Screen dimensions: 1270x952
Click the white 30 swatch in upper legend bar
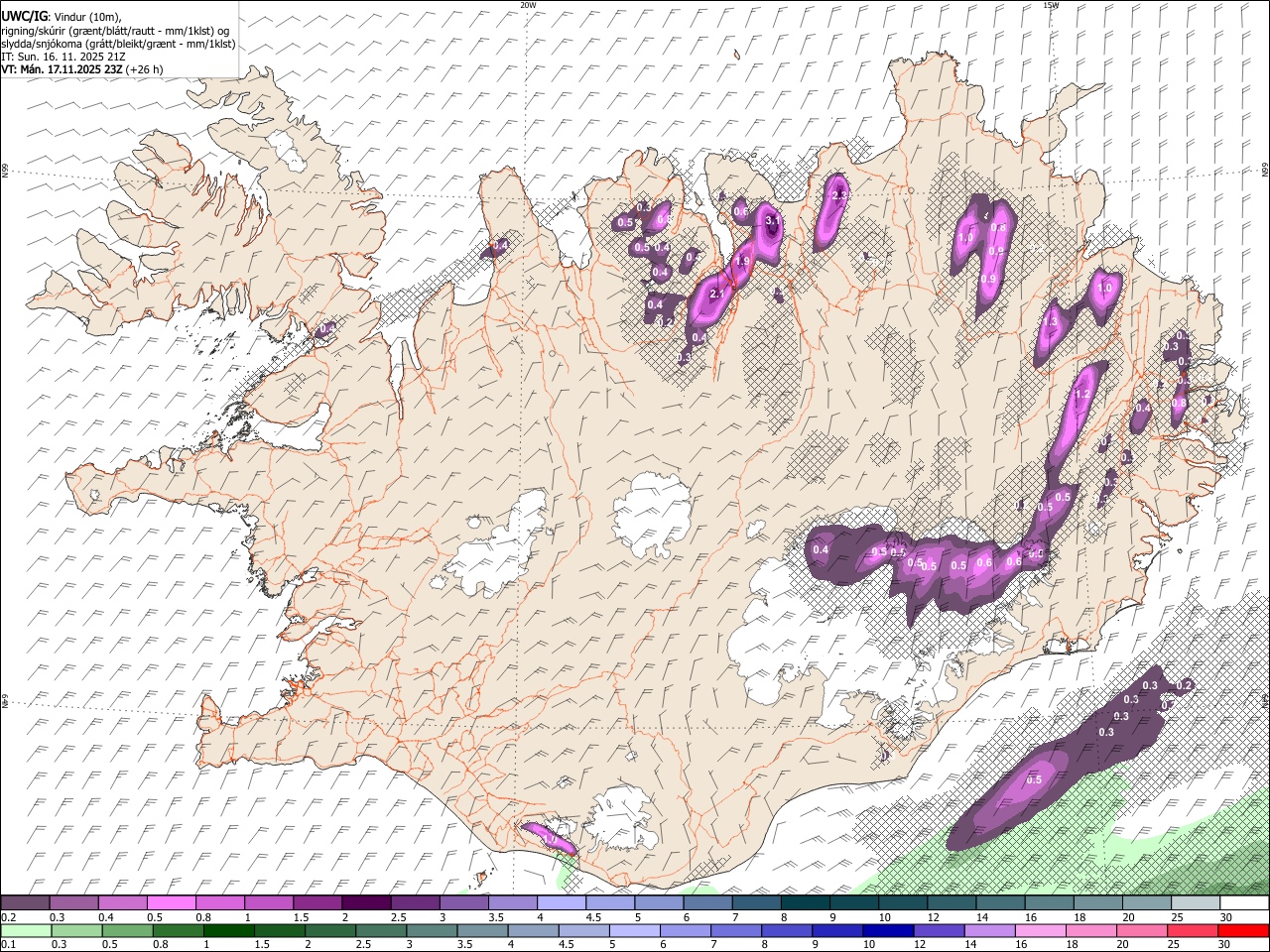click(x=1242, y=903)
